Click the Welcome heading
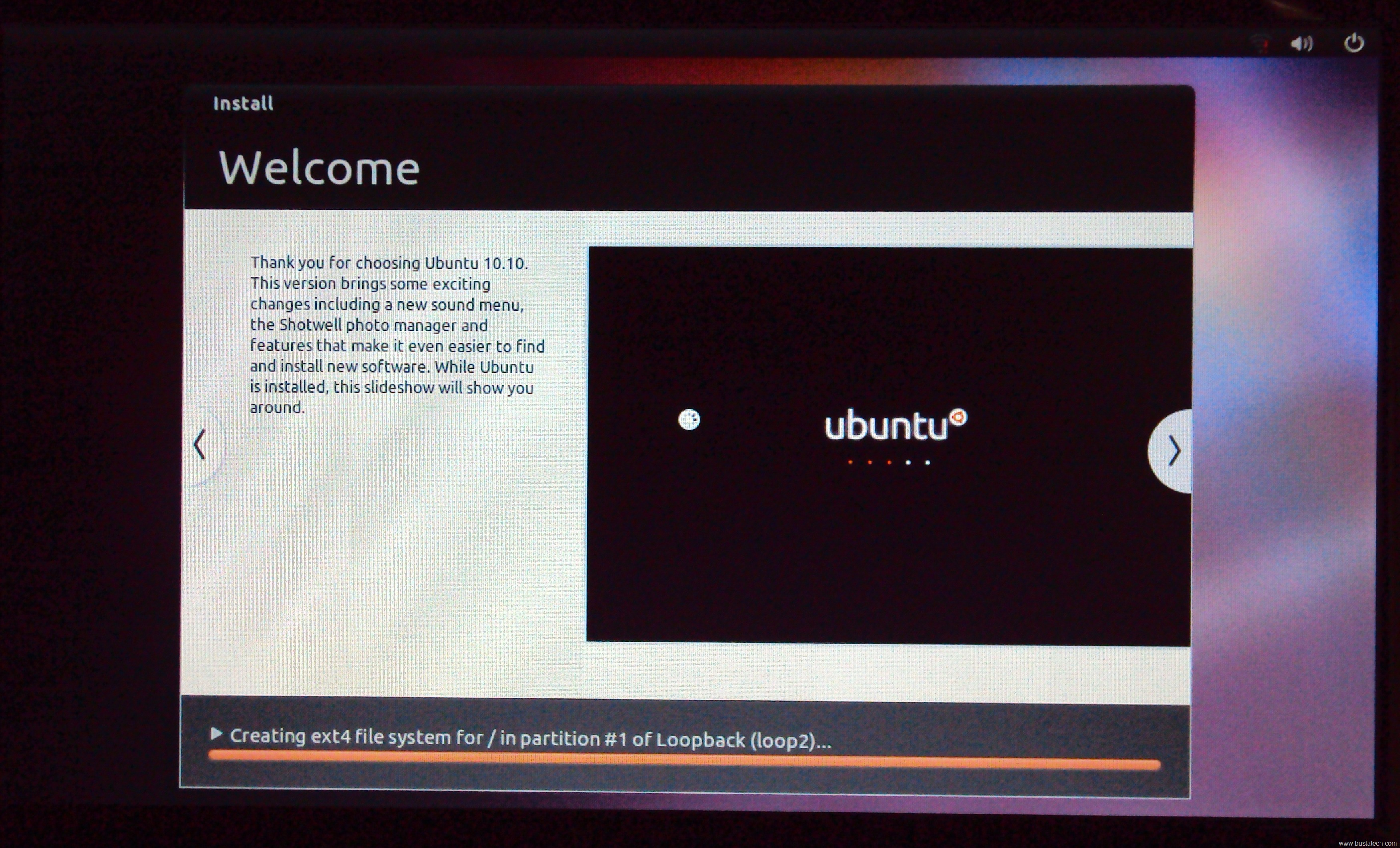 [319, 168]
